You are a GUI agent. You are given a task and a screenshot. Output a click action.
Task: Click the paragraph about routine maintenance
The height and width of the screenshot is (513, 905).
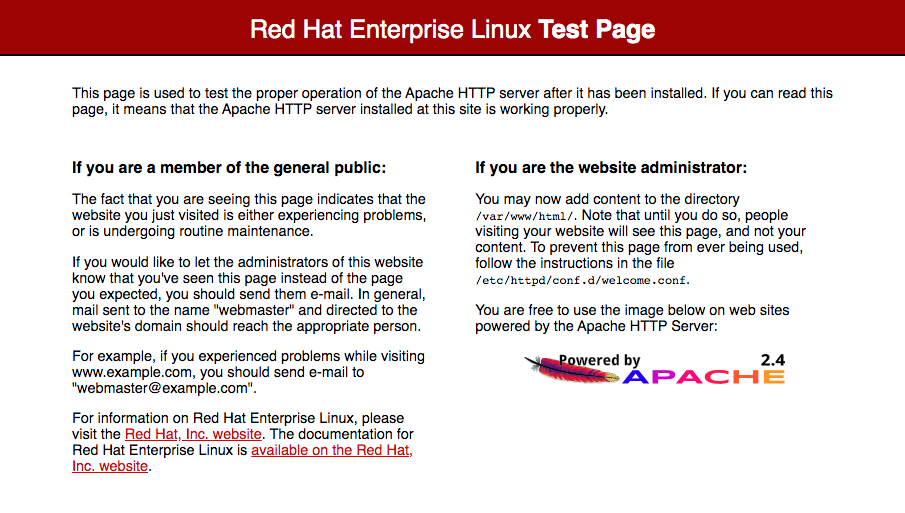tap(249, 216)
